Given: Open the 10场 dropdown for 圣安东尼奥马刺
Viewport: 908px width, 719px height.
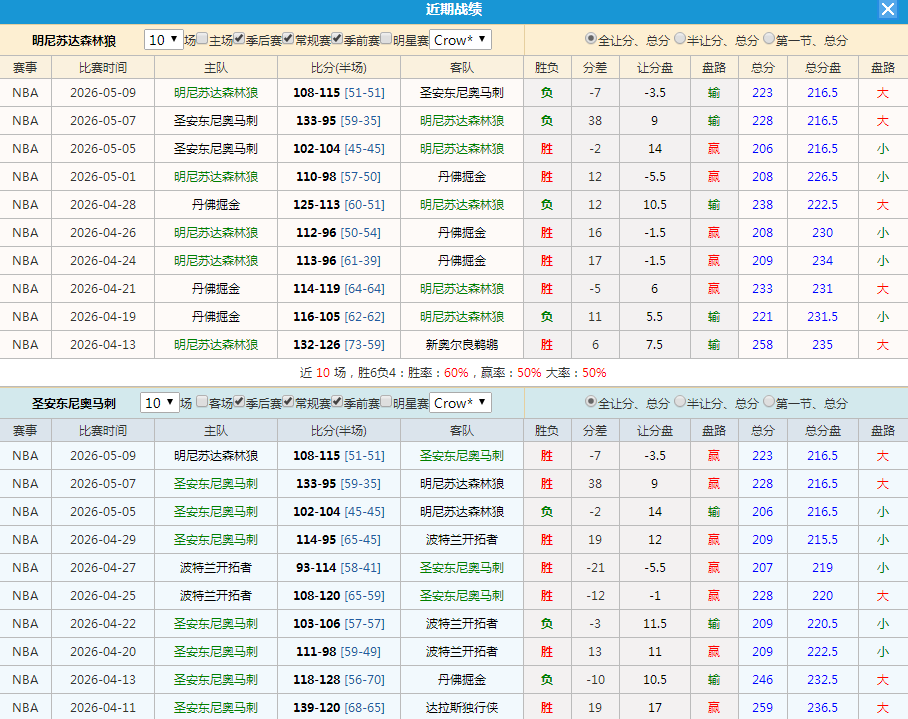Looking at the screenshot, I should pyautogui.click(x=160, y=403).
